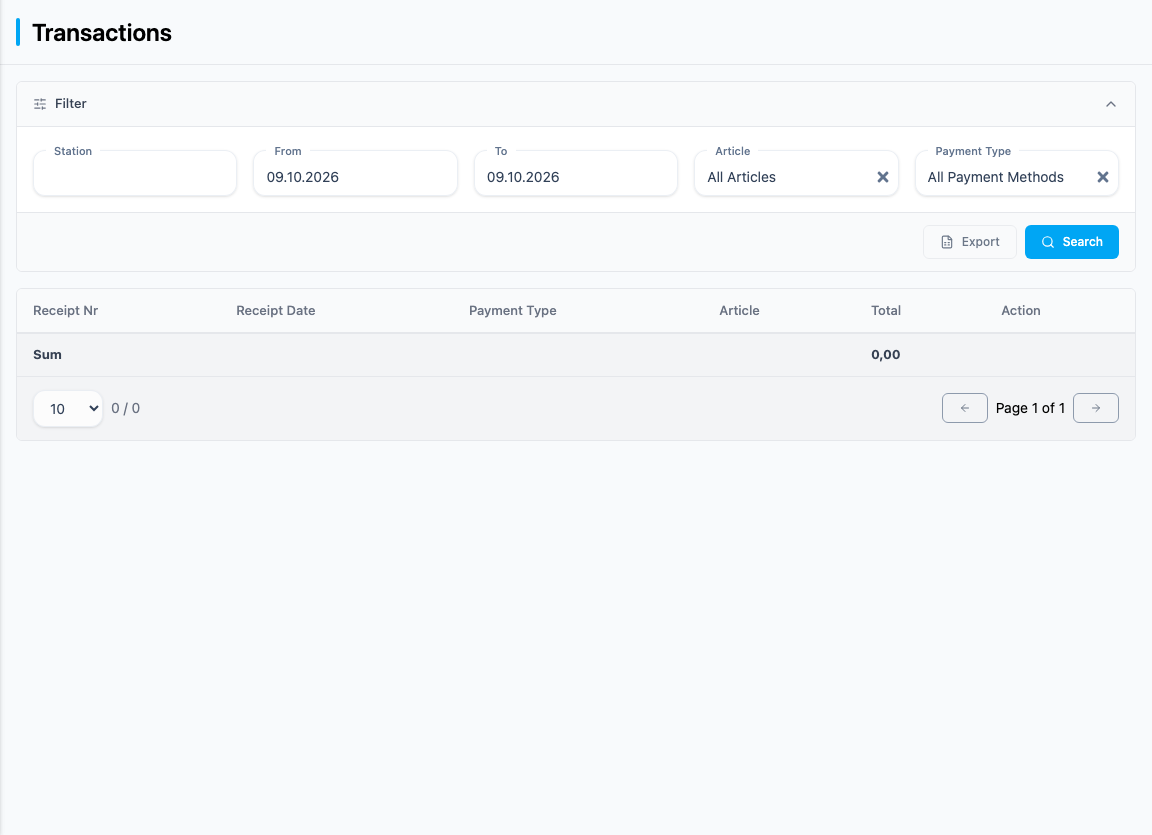This screenshot has width=1152, height=835.
Task: Click the Filter panel title
Action: click(x=71, y=104)
